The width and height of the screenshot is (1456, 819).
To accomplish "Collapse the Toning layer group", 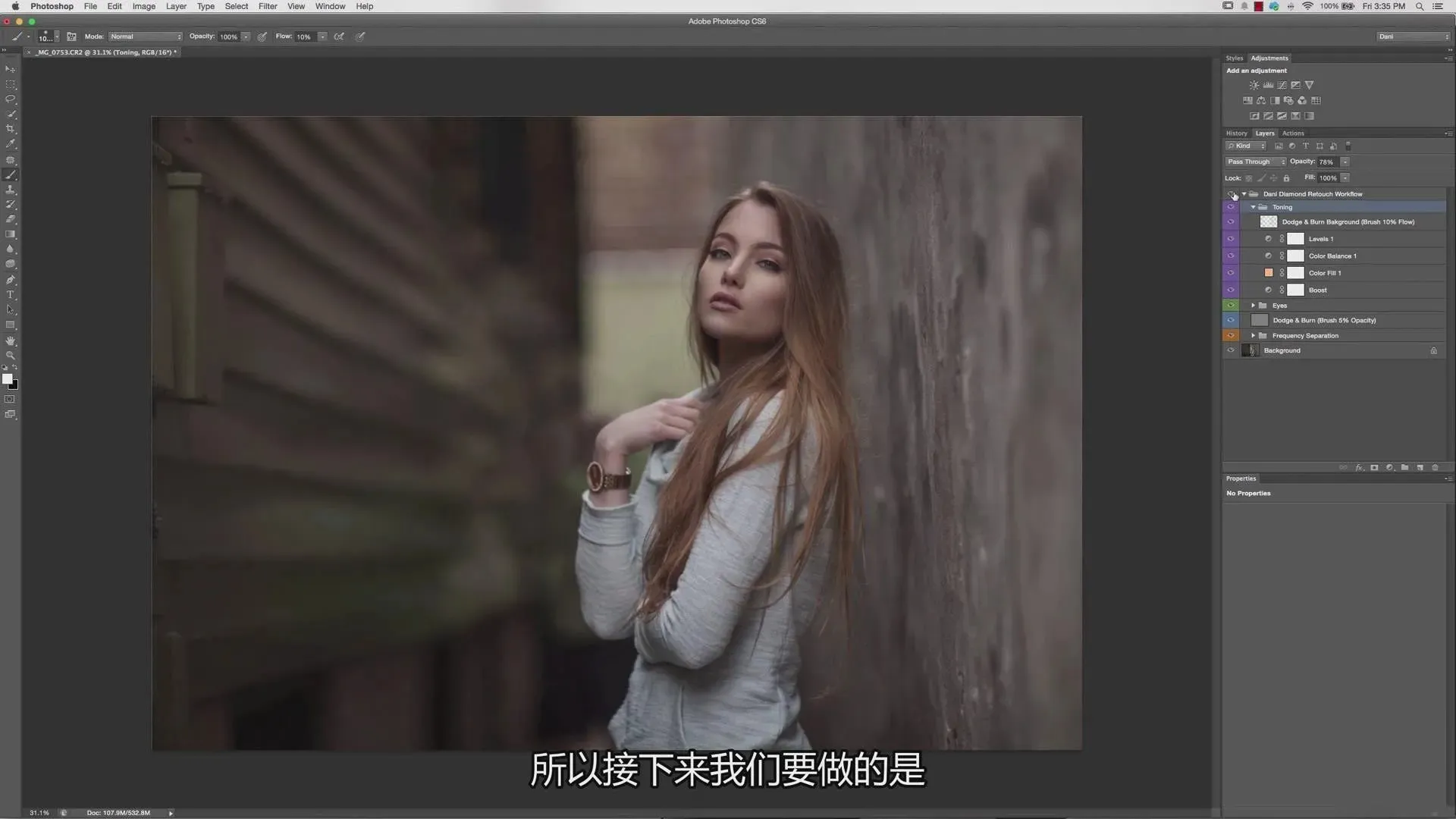I will click(1253, 207).
